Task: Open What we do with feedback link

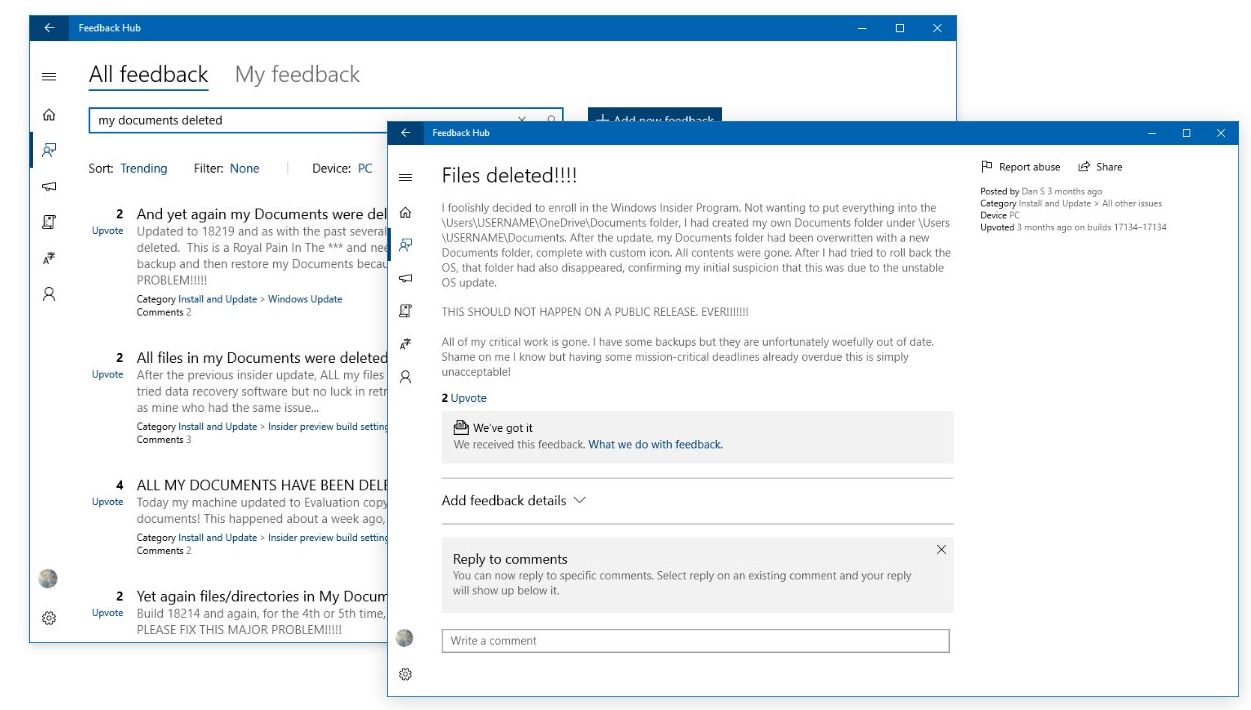Action: pyautogui.click(x=655, y=444)
